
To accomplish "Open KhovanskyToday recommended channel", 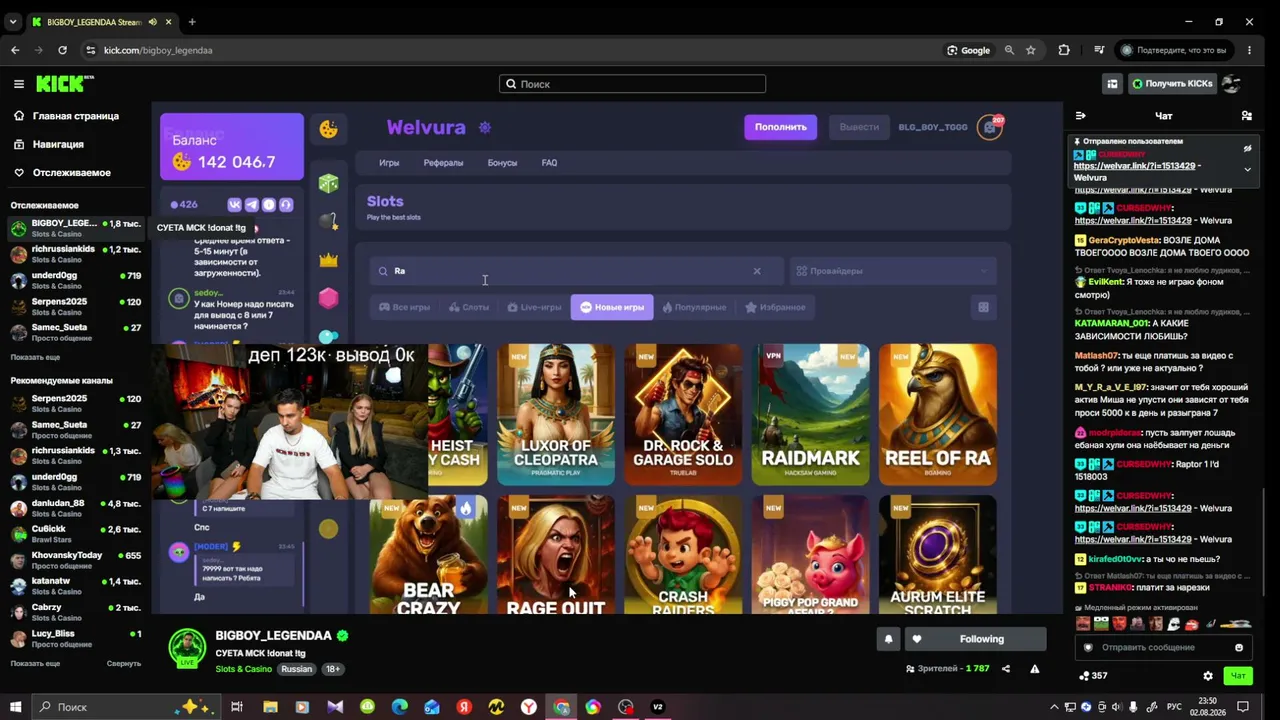I will pyautogui.click(x=76, y=560).
